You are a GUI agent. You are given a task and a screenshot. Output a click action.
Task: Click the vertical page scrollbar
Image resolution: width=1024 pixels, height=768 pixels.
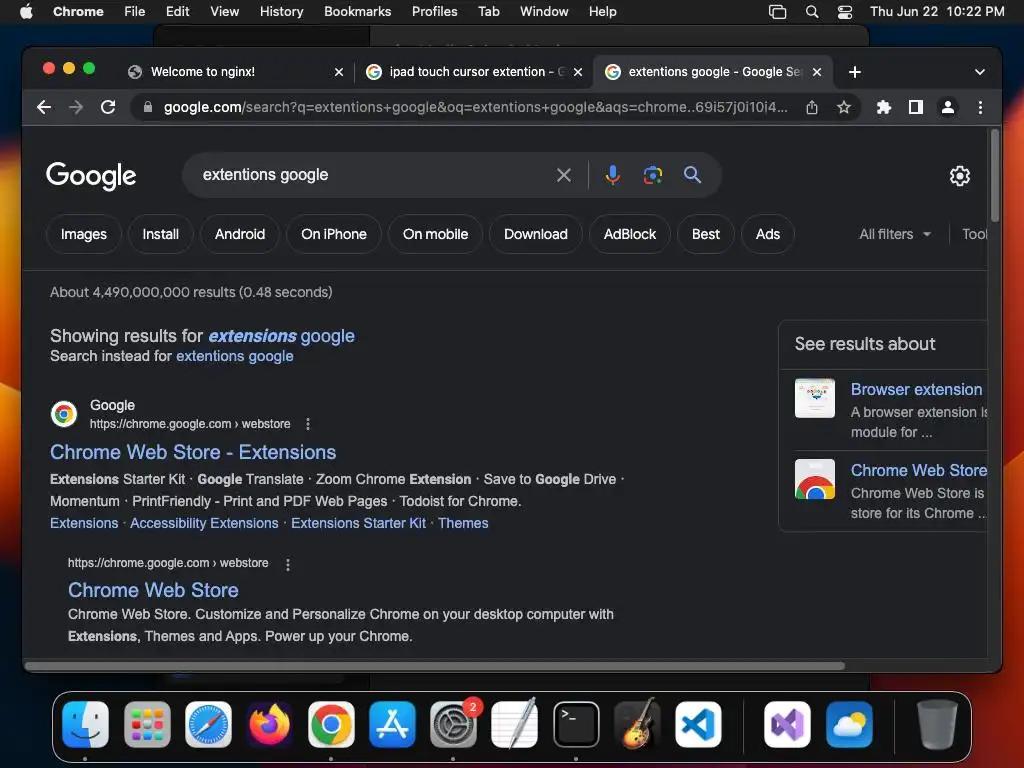click(995, 176)
